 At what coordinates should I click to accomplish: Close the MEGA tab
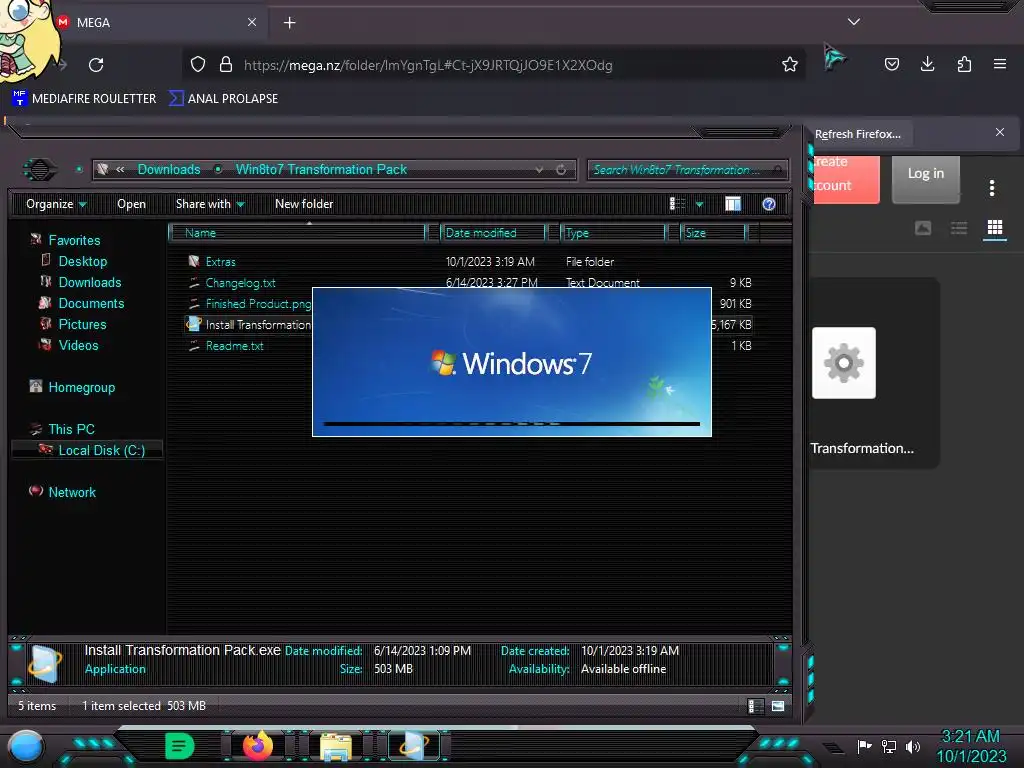(x=251, y=22)
